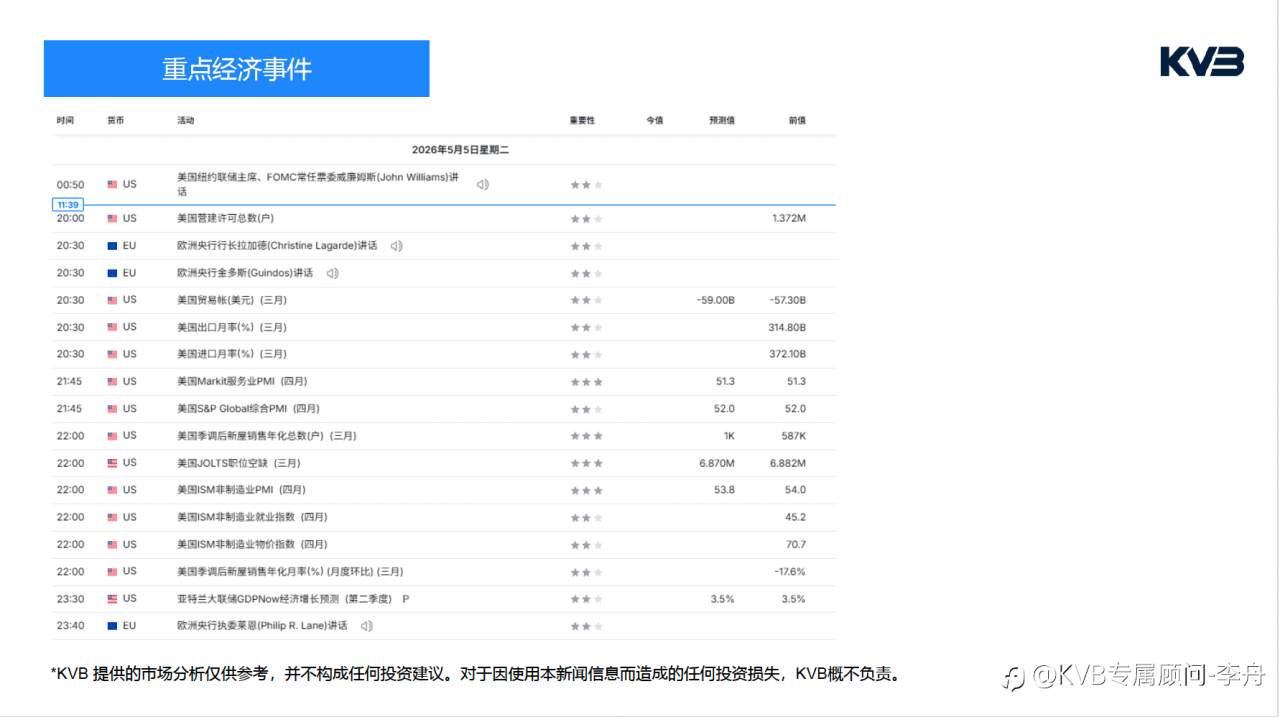Click US flag in JOLTS职位空缺 row
Screen dimensions: 1280x717
(113, 463)
